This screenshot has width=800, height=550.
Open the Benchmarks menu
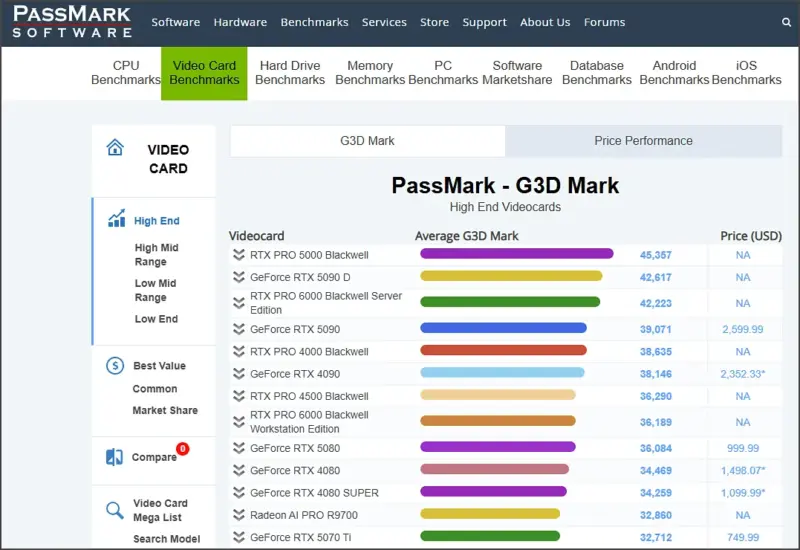(x=314, y=22)
